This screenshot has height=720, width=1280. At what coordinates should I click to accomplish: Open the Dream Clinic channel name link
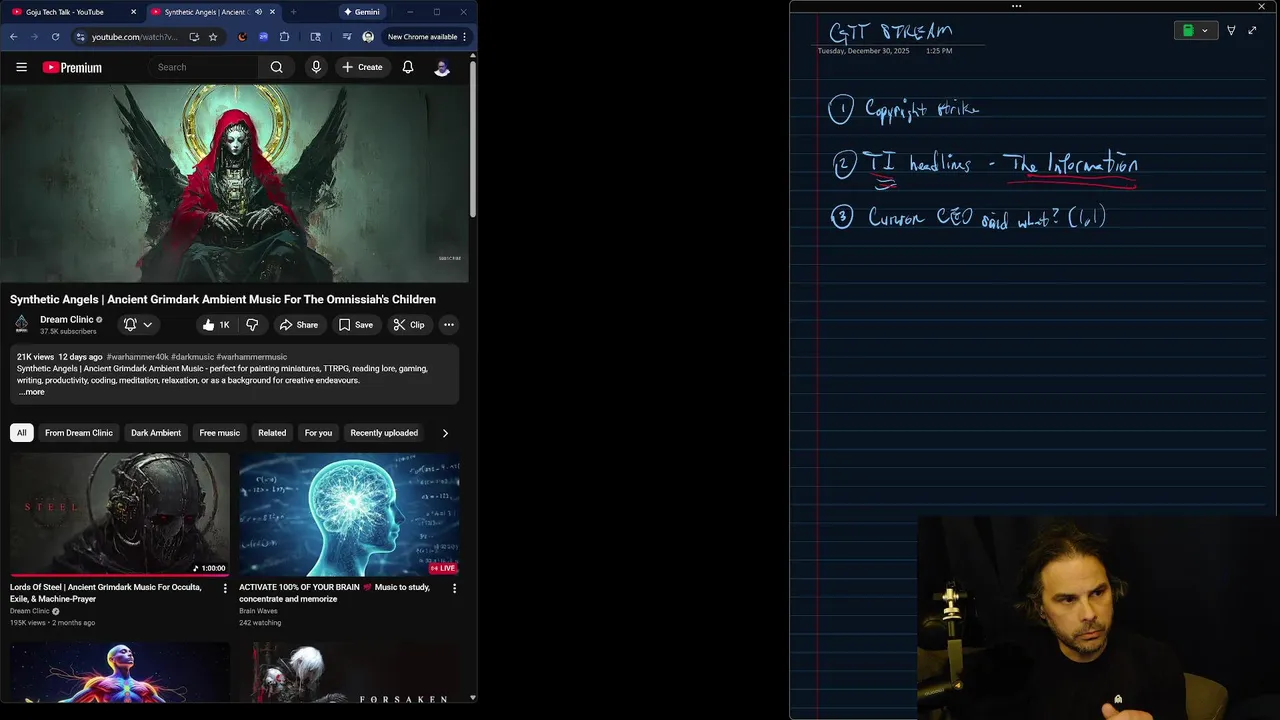tap(66, 320)
